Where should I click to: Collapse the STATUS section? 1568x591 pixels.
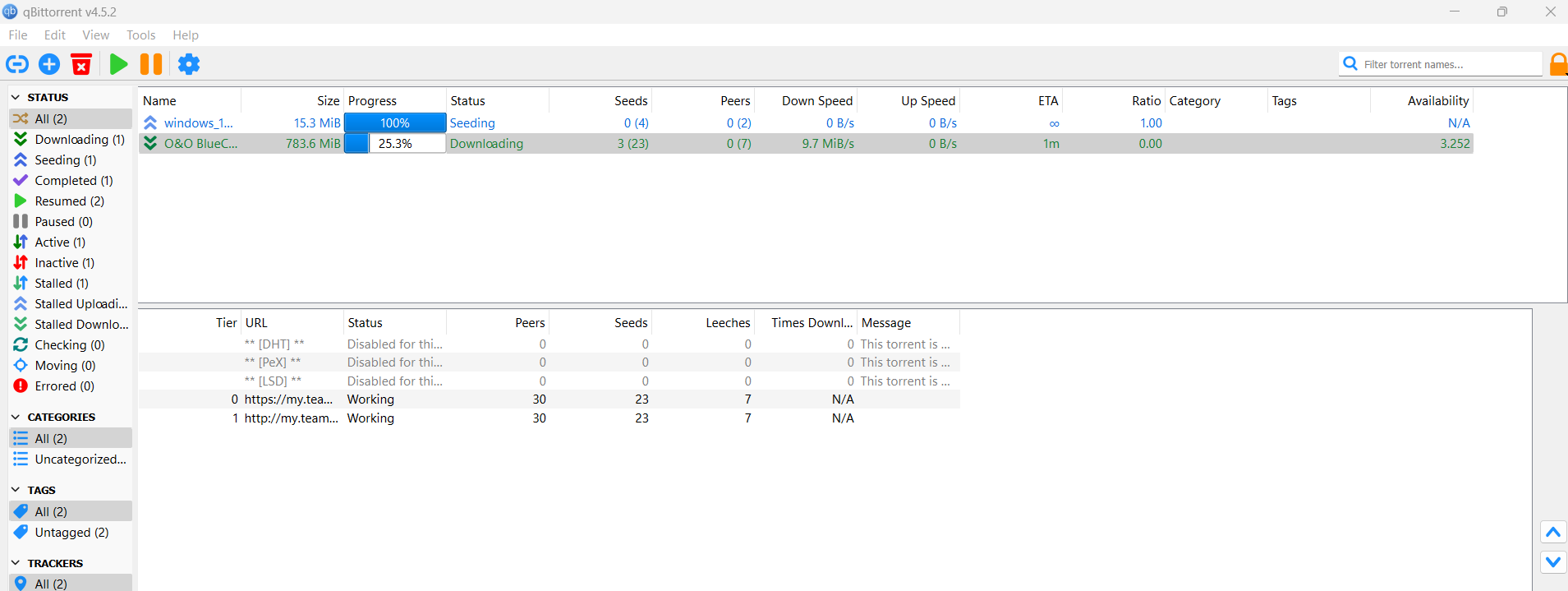16,97
